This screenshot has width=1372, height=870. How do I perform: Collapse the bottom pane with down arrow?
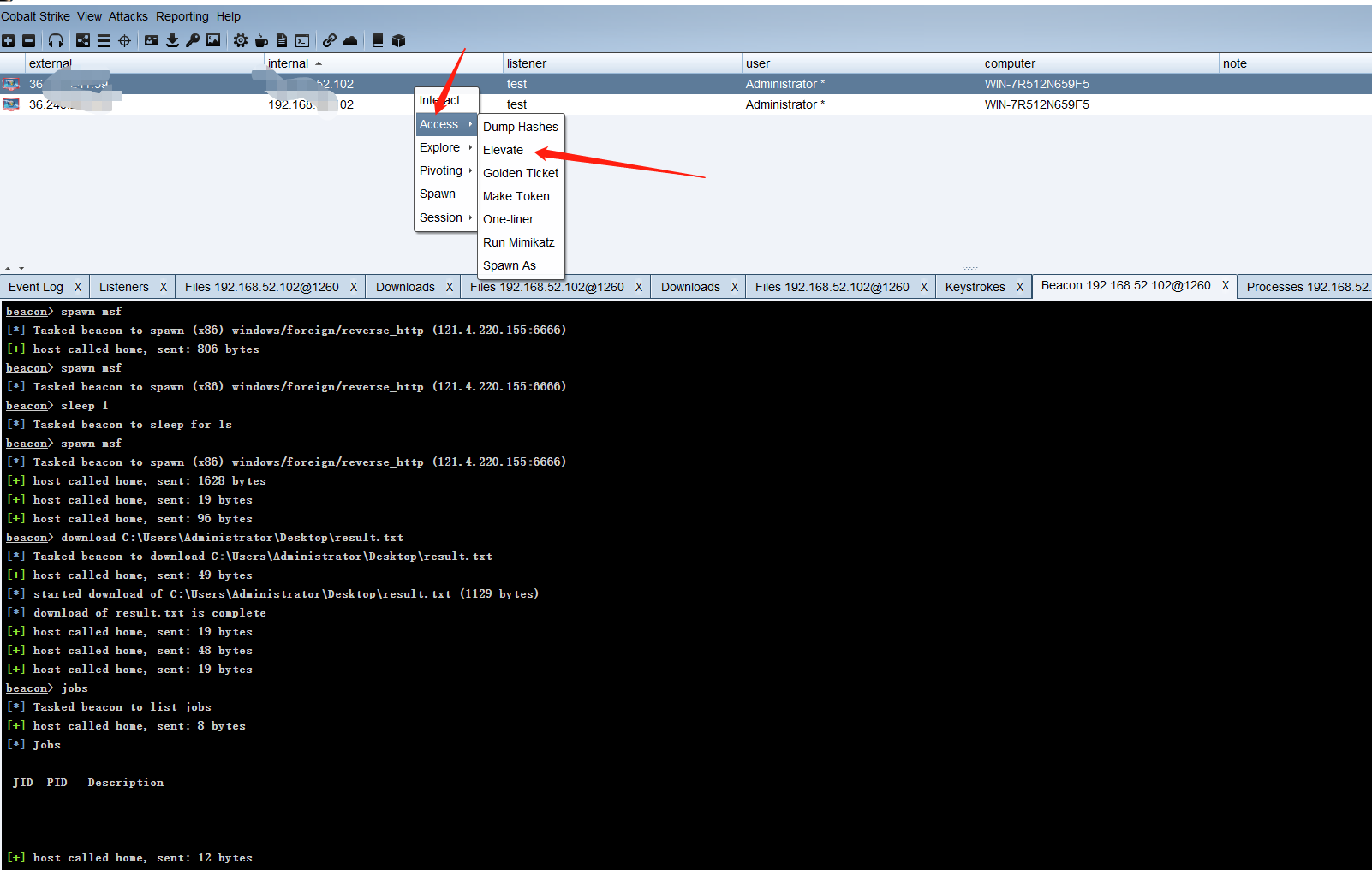[x=21, y=268]
